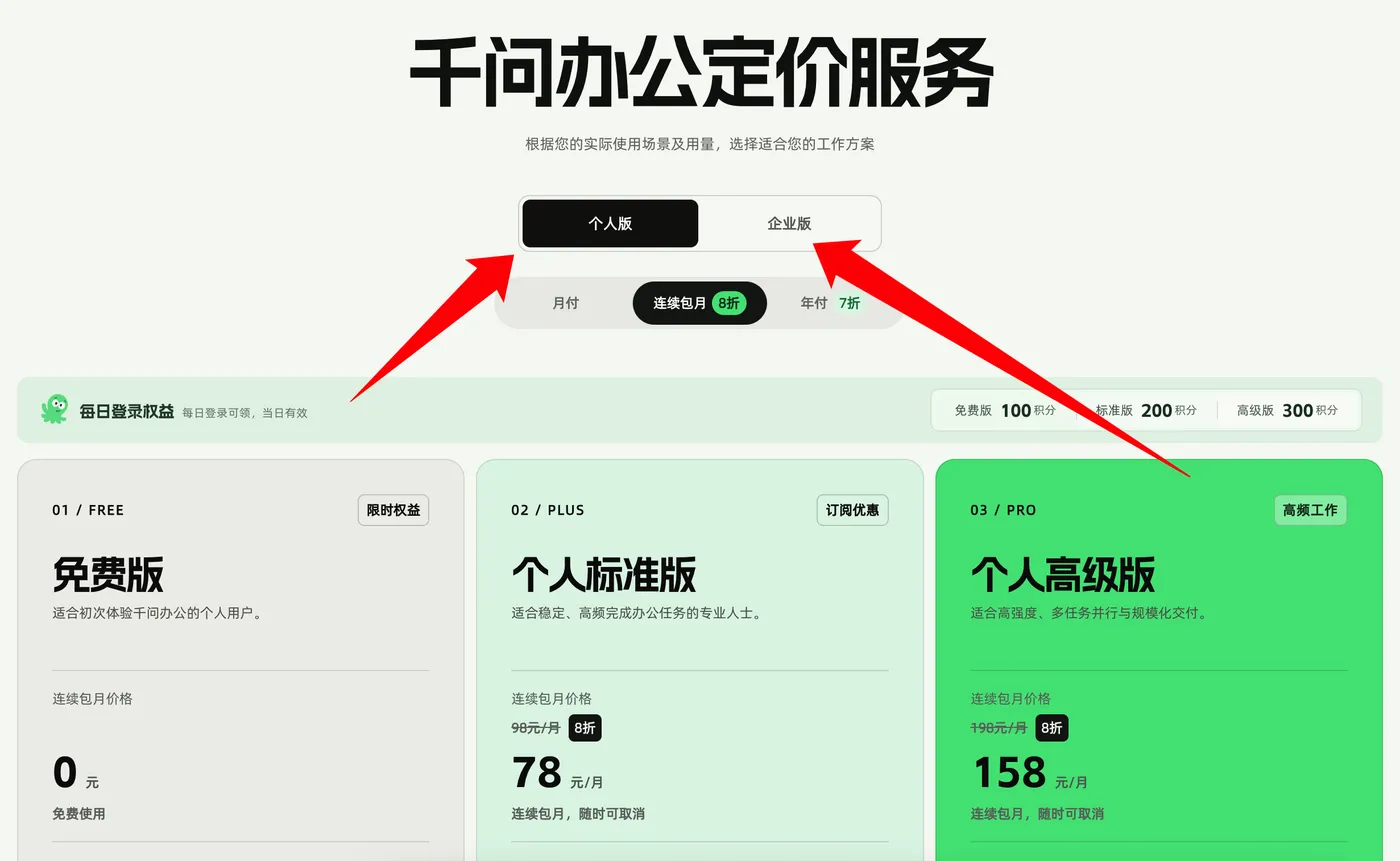Click the 适合初次体验千问办公的个人用户 description
This screenshot has height=861, width=1400.
click(x=160, y=613)
